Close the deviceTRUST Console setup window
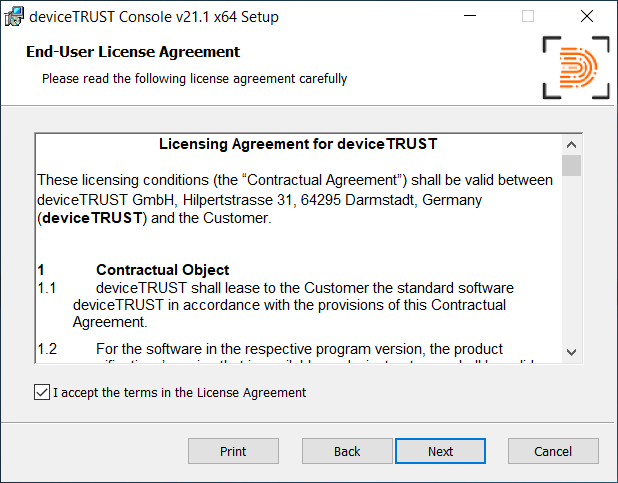 click(x=586, y=17)
